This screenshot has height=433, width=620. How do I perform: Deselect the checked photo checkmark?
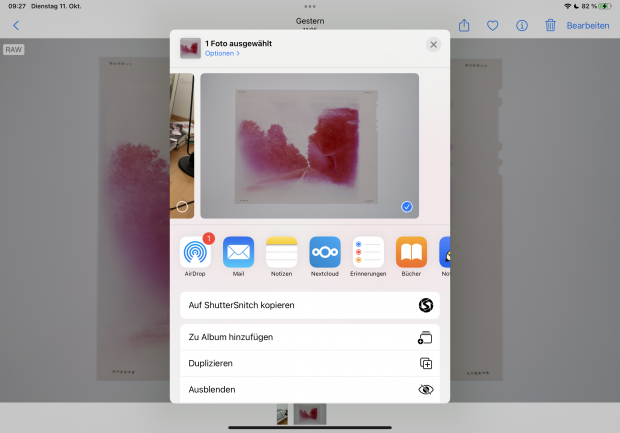tap(407, 206)
